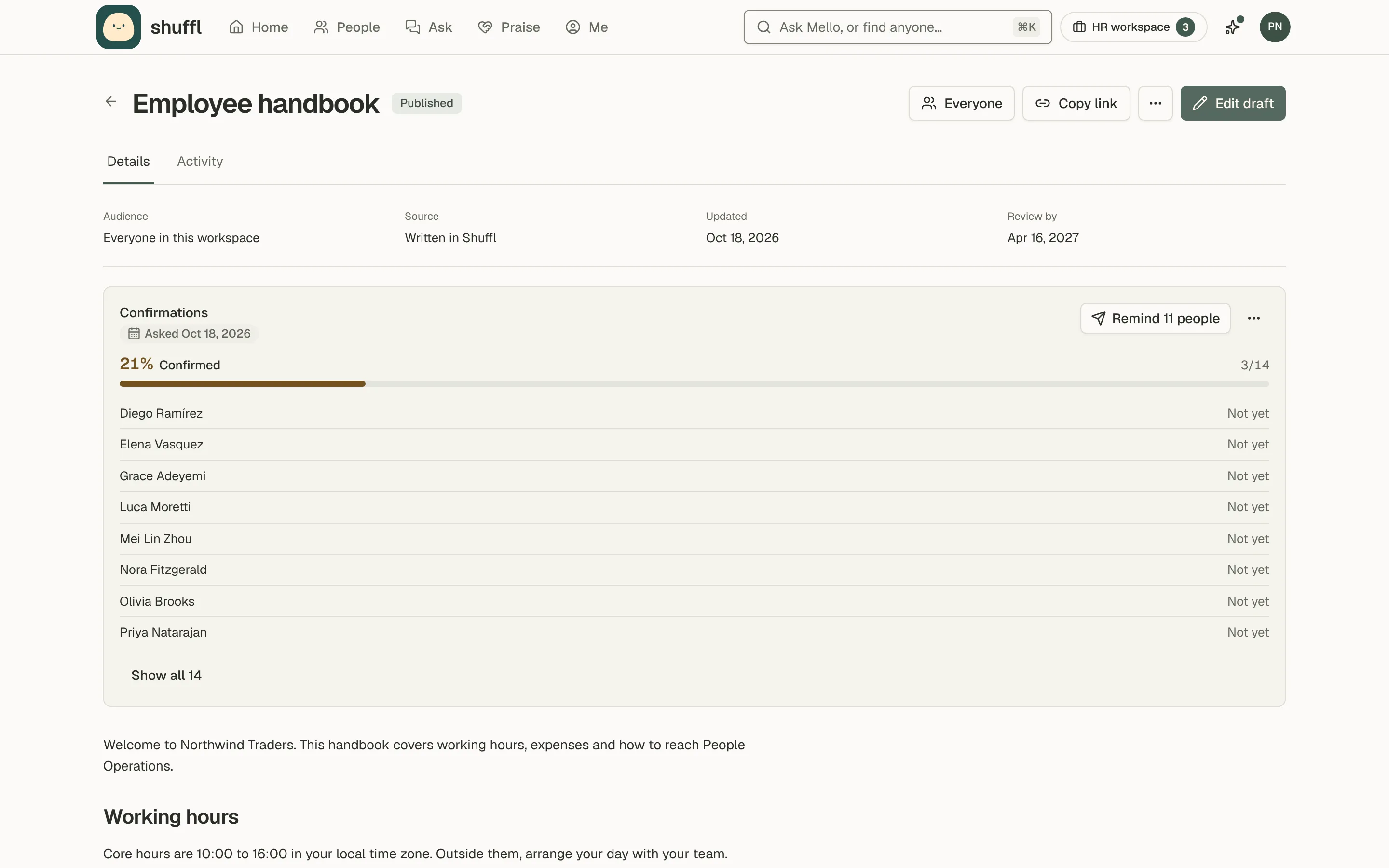The width and height of the screenshot is (1389, 868).
Task: Select the Elena Vasquez row
Action: click(x=694, y=444)
